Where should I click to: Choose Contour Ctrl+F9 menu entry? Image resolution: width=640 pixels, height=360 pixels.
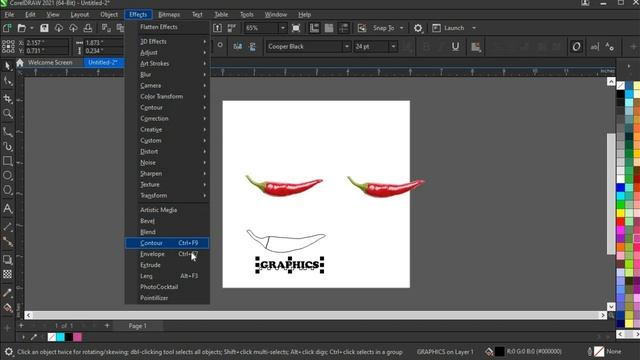pos(167,243)
